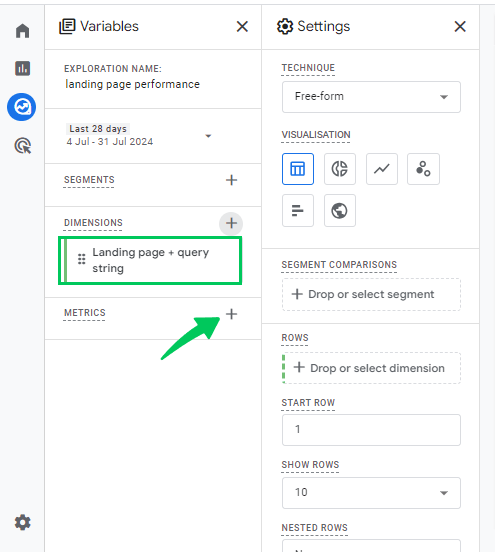The height and width of the screenshot is (552, 495).
Task: Expand the Last 28 days date picker
Action: tap(139, 136)
